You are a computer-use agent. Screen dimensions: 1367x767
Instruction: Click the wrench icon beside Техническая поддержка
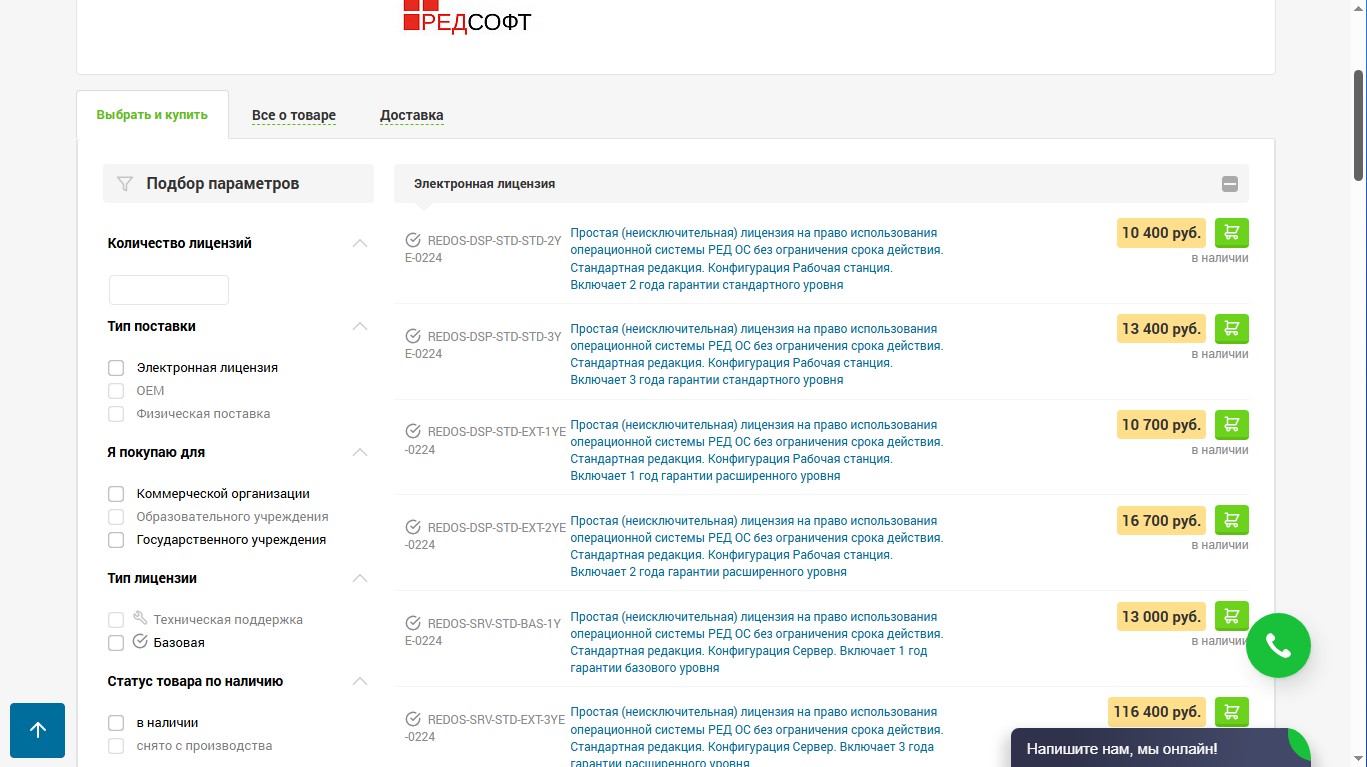coord(140,618)
